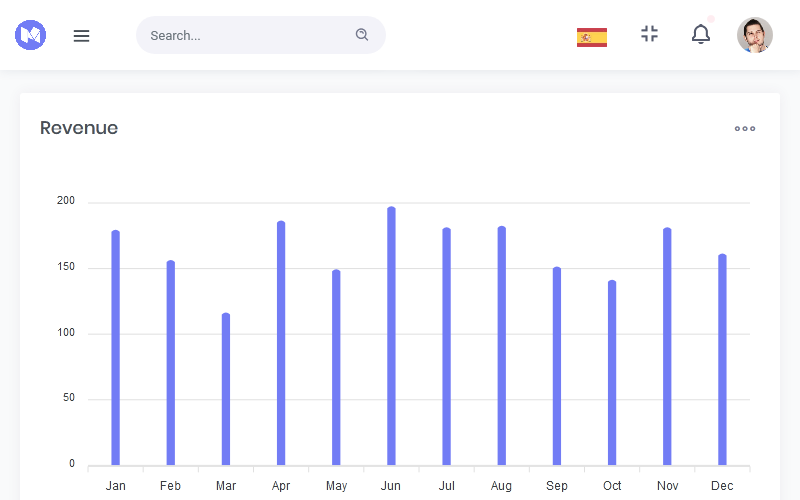Open the Revenue card three-dot options

point(745,129)
